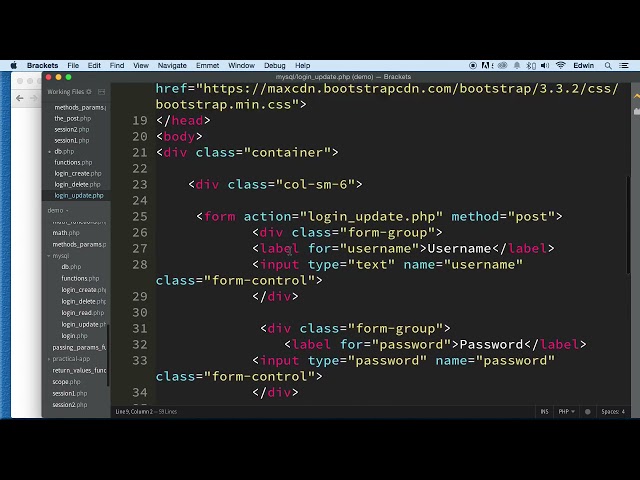Open scope.php in project tree

point(66,382)
